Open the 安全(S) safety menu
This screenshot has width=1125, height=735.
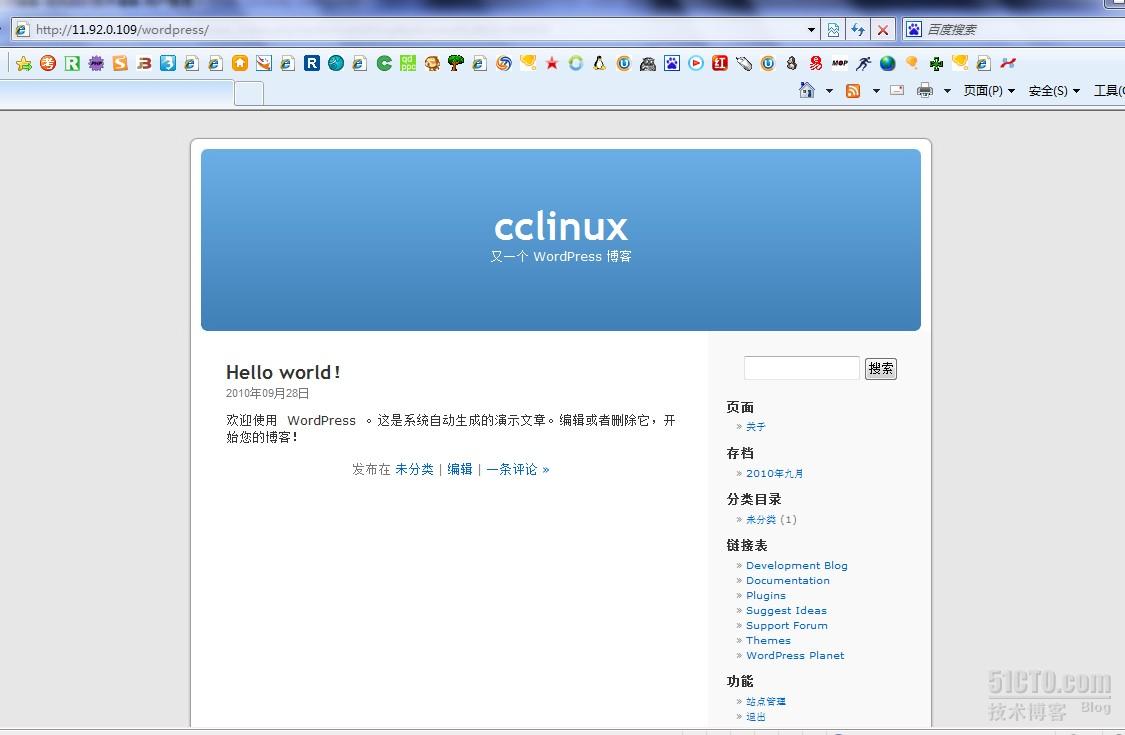click(x=1054, y=90)
